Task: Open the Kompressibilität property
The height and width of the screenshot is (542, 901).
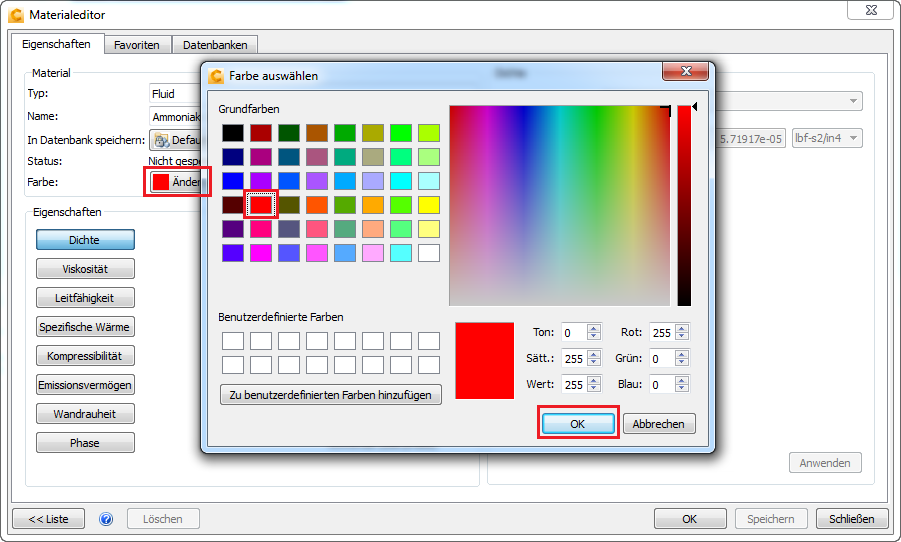Action: 85,356
